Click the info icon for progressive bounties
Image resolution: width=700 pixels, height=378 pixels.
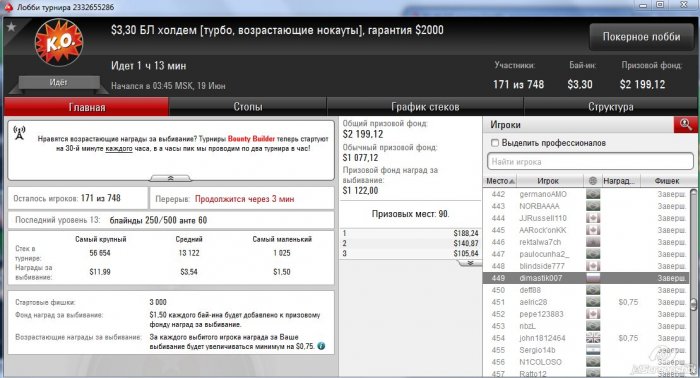(321, 346)
